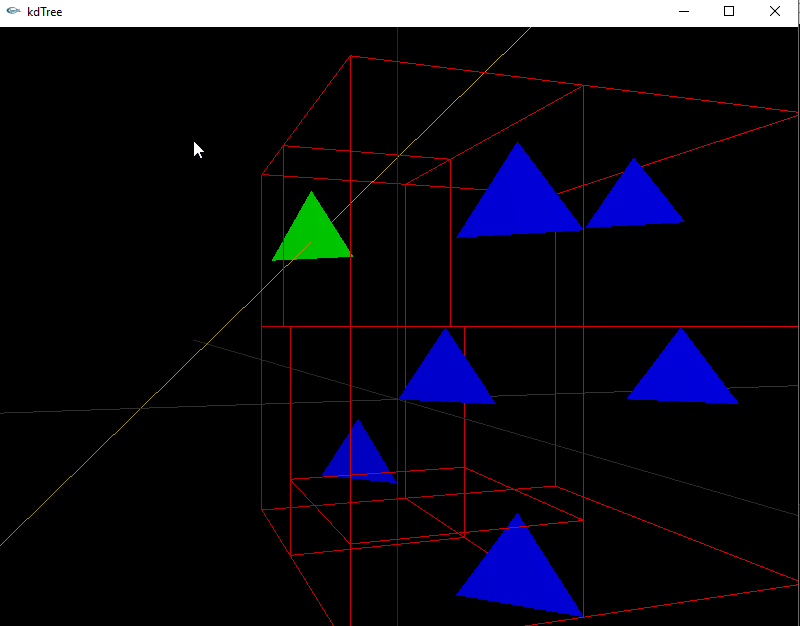Minimize the kdTree window
Viewport: 800px width, 626px height.
coord(684,12)
